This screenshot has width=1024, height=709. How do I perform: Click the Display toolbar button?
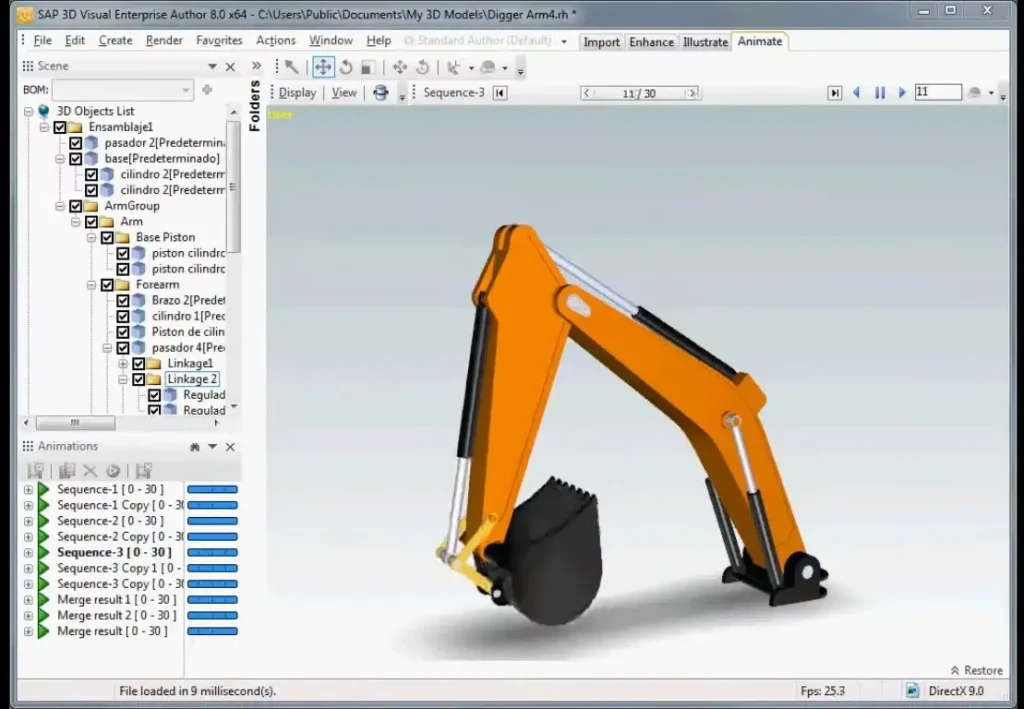click(297, 93)
